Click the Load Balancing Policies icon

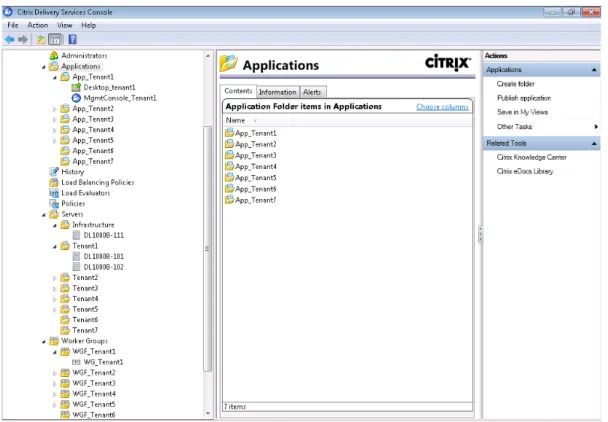[x=54, y=182]
